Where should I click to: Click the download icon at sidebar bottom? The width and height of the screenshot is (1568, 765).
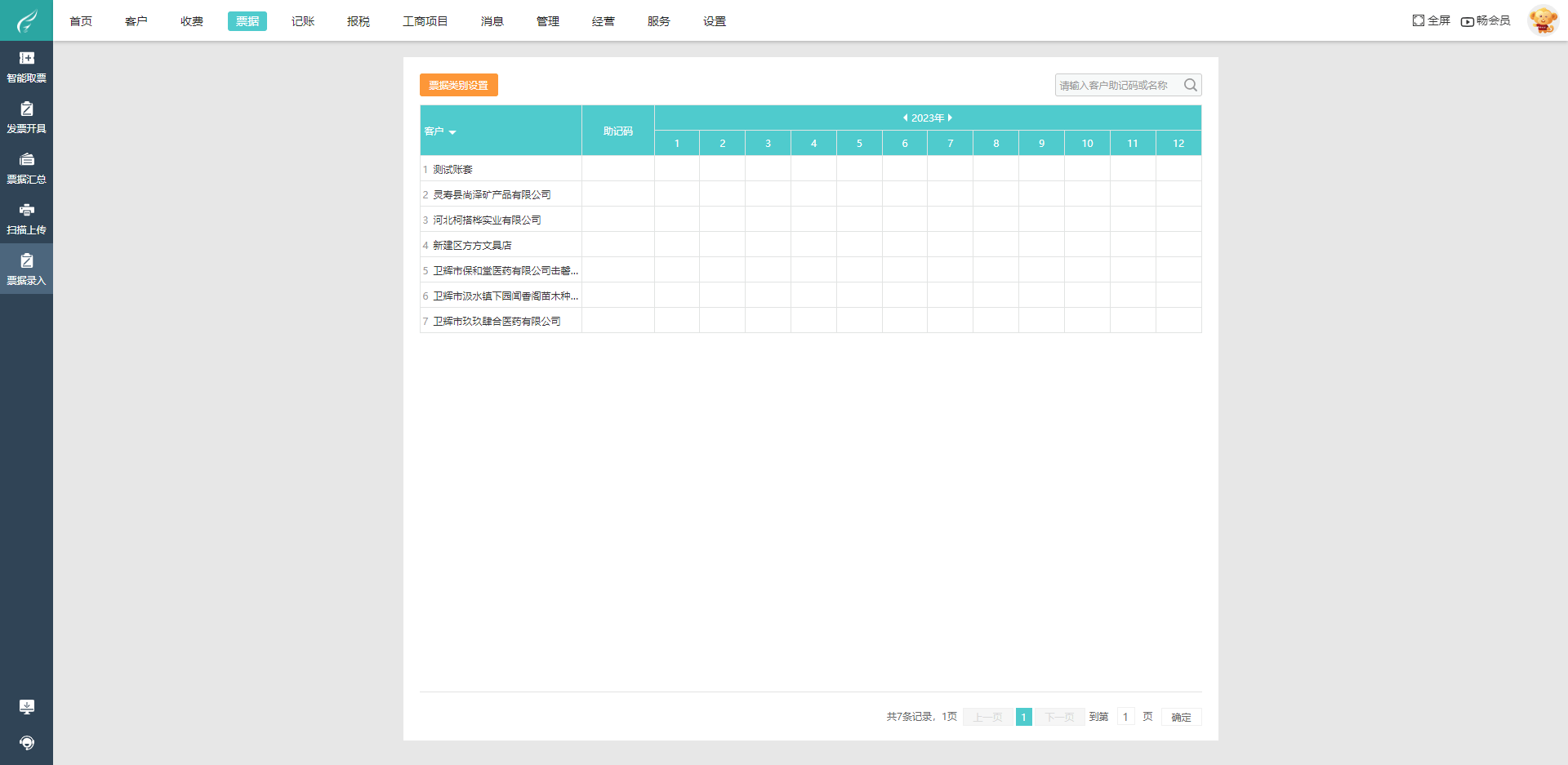click(x=27, y=707)
